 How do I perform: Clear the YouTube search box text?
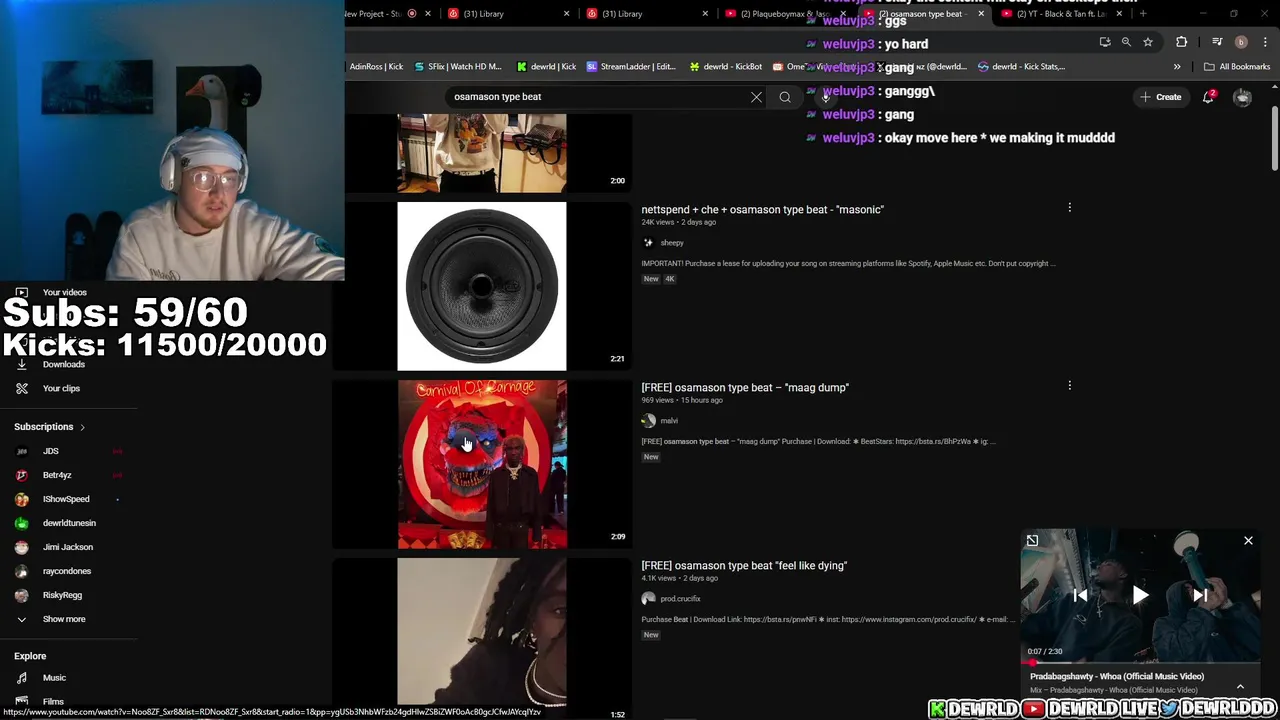(x=756, y=97)
